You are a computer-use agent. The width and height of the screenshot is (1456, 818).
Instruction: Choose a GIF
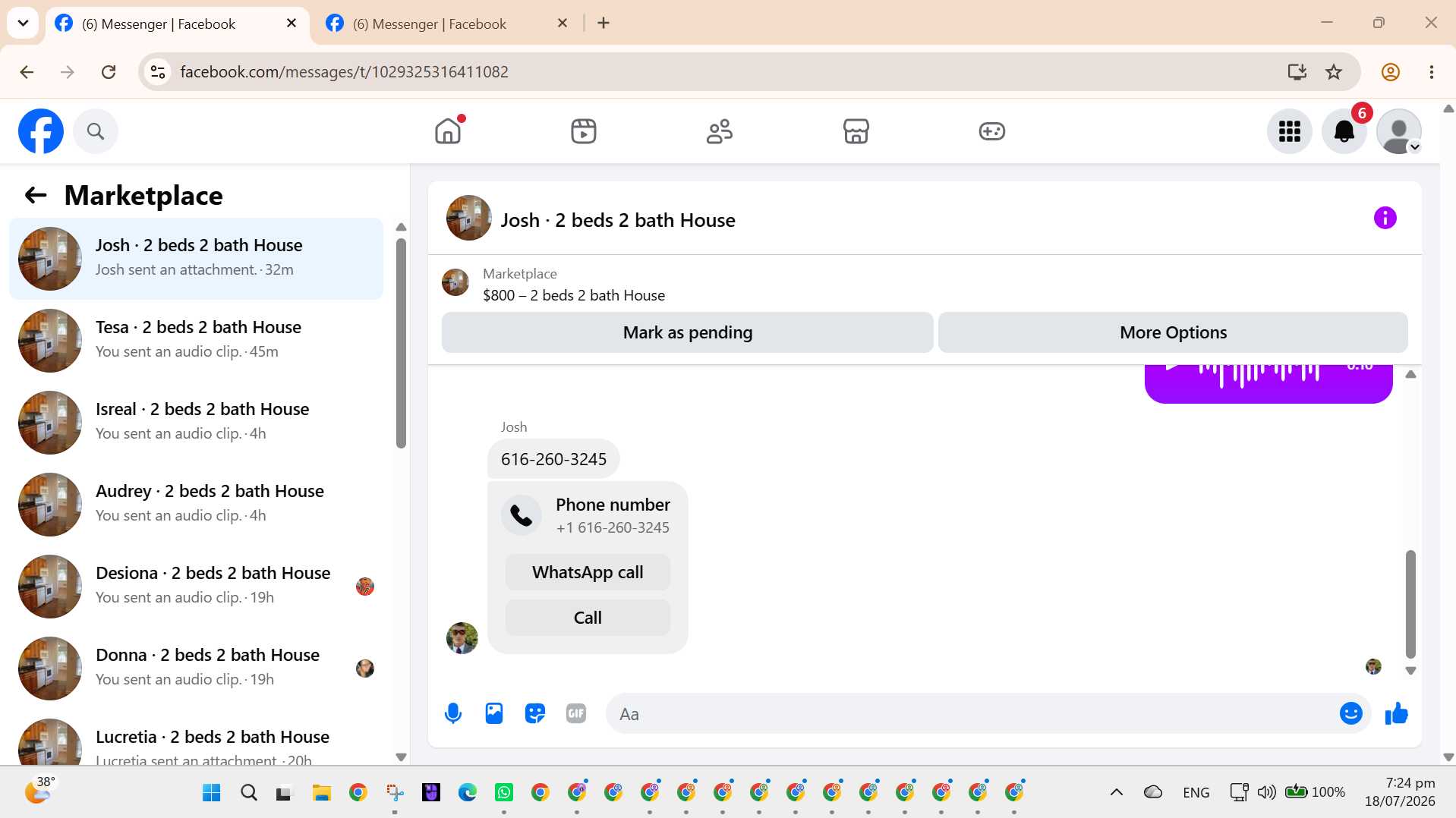click(x=576, y=713)
